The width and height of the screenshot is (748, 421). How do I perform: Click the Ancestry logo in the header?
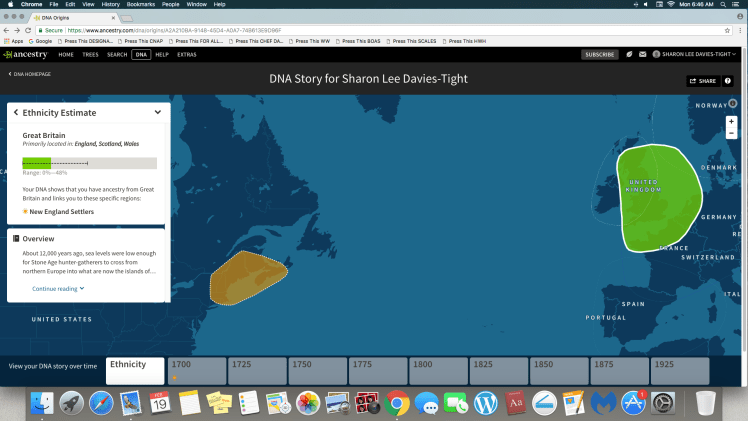tap(27, 54)
